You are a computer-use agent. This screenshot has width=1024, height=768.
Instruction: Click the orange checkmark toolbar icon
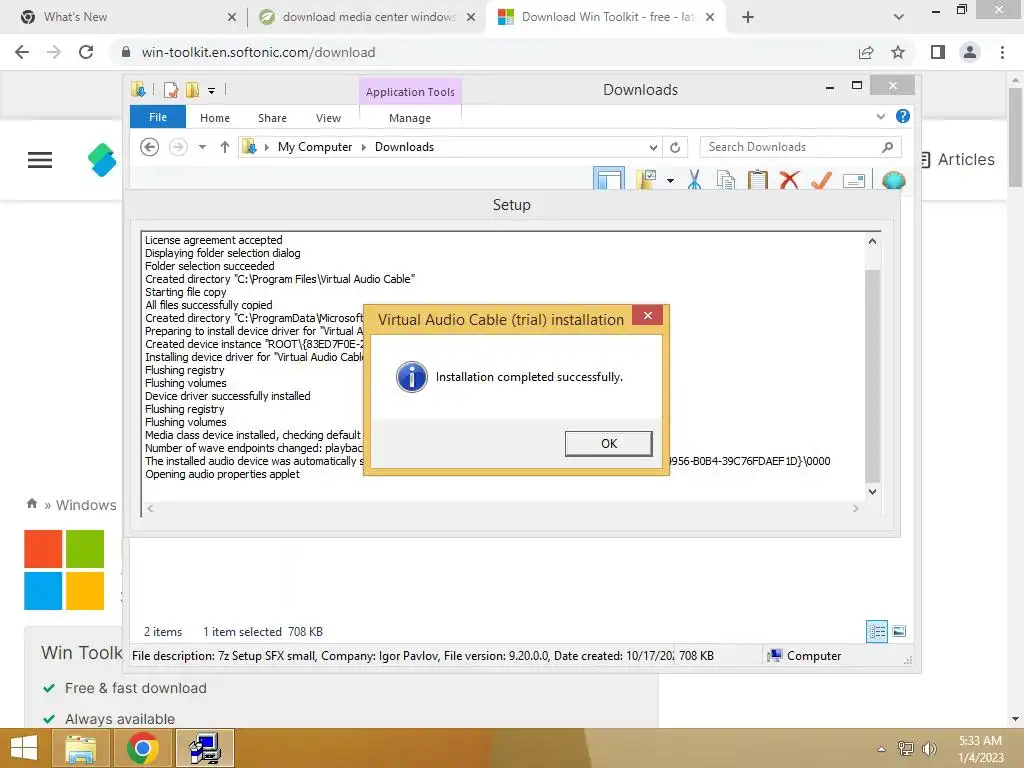(821, 180)
